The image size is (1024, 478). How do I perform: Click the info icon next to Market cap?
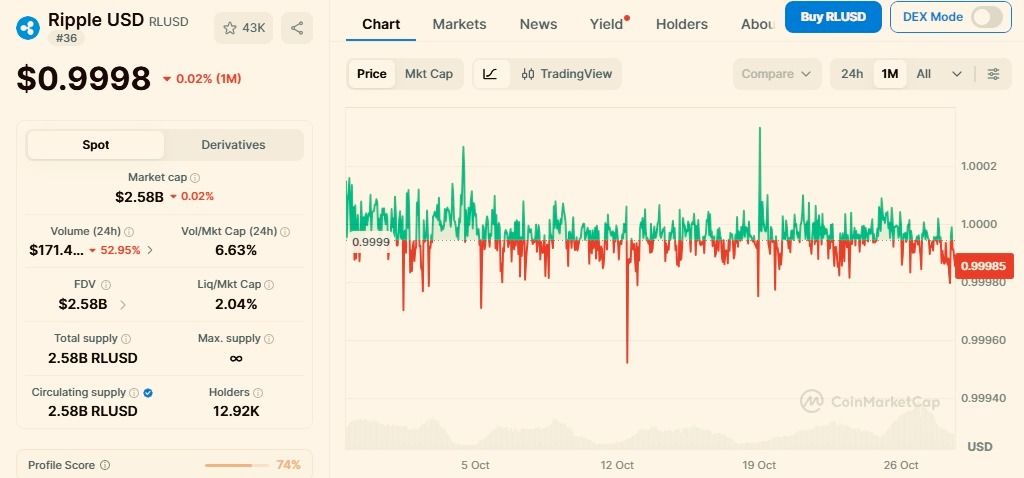tap(195, 178)
